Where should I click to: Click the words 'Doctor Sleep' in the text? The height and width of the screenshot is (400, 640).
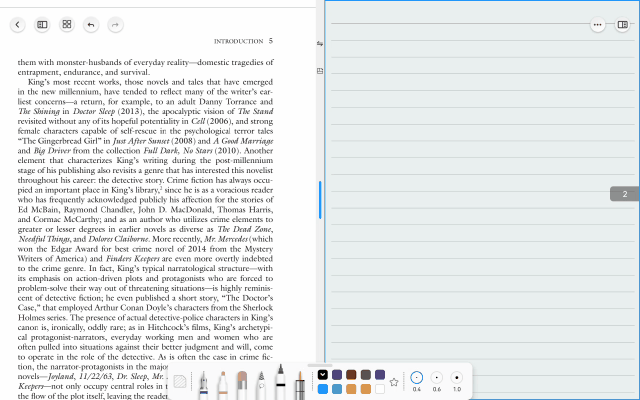(x=94, y=111)
